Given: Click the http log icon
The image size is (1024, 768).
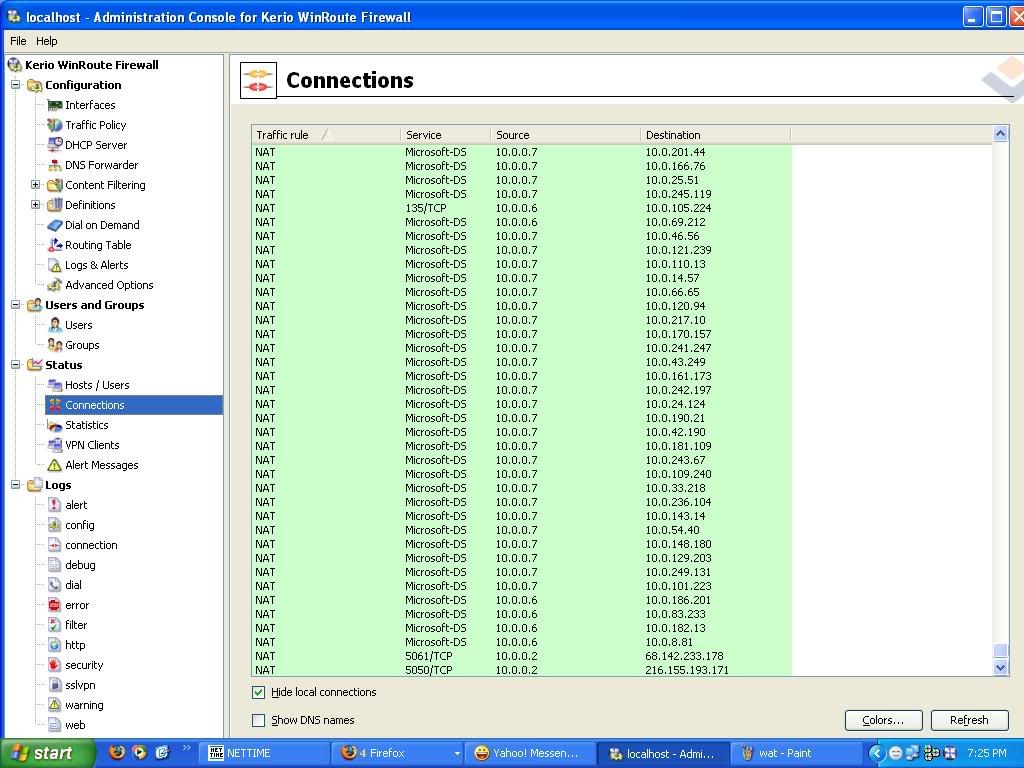Looking at the screenshot, I should coord(55,645).
